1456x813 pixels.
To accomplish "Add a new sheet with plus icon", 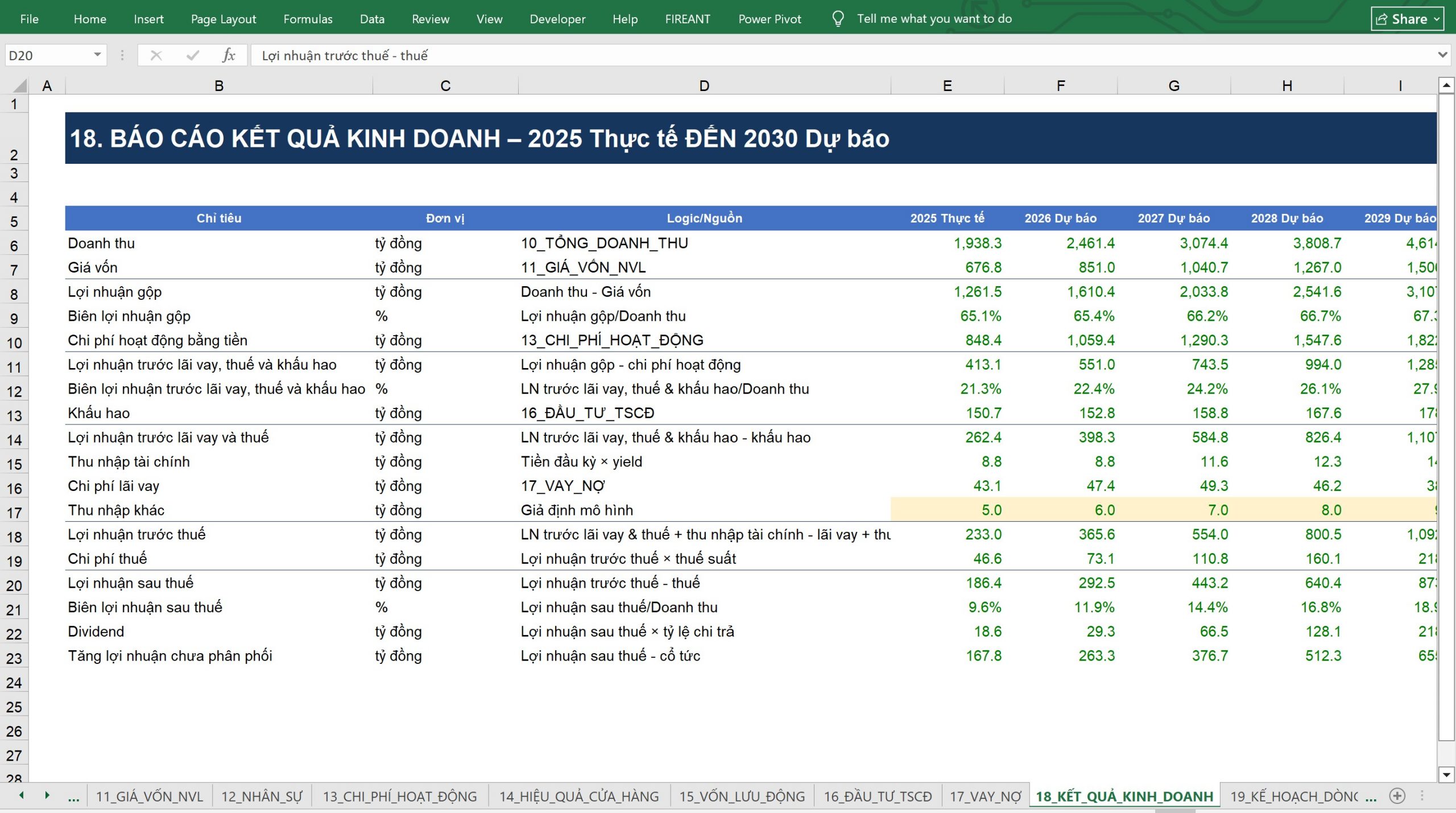I will point(1397,796).
